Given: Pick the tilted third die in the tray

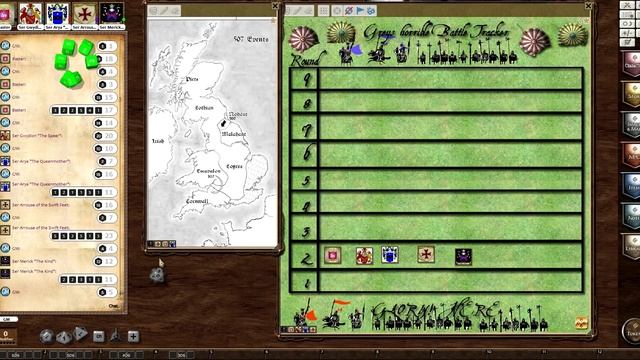Looking at the screenshot, I should click(x=80, y=334).
